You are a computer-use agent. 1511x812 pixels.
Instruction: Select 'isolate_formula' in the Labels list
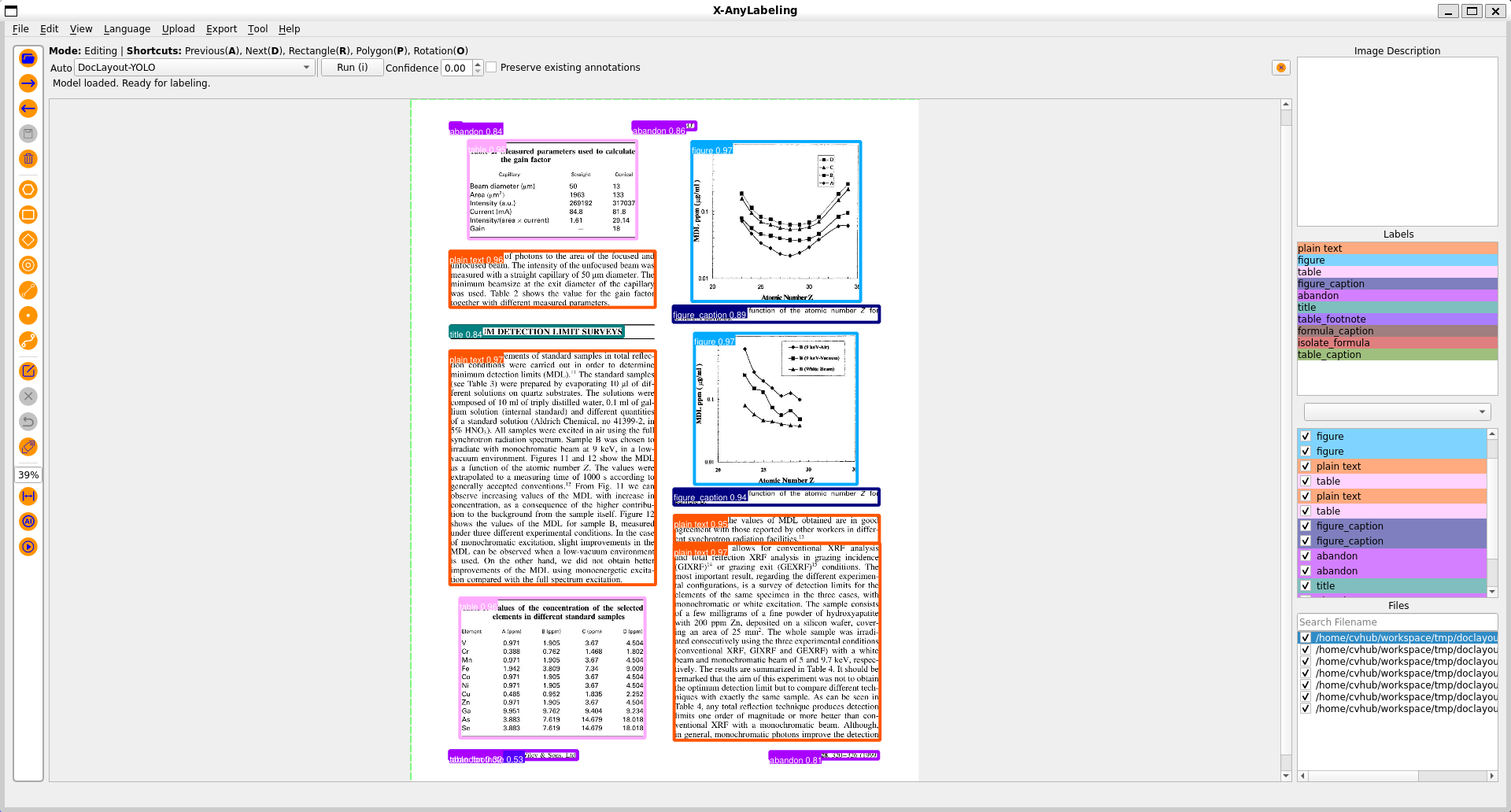[x=1398, y=342]
